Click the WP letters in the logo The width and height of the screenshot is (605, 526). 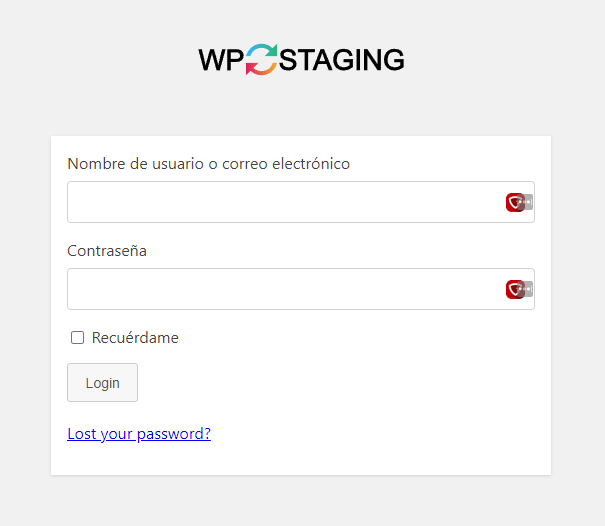pos(221,60)
